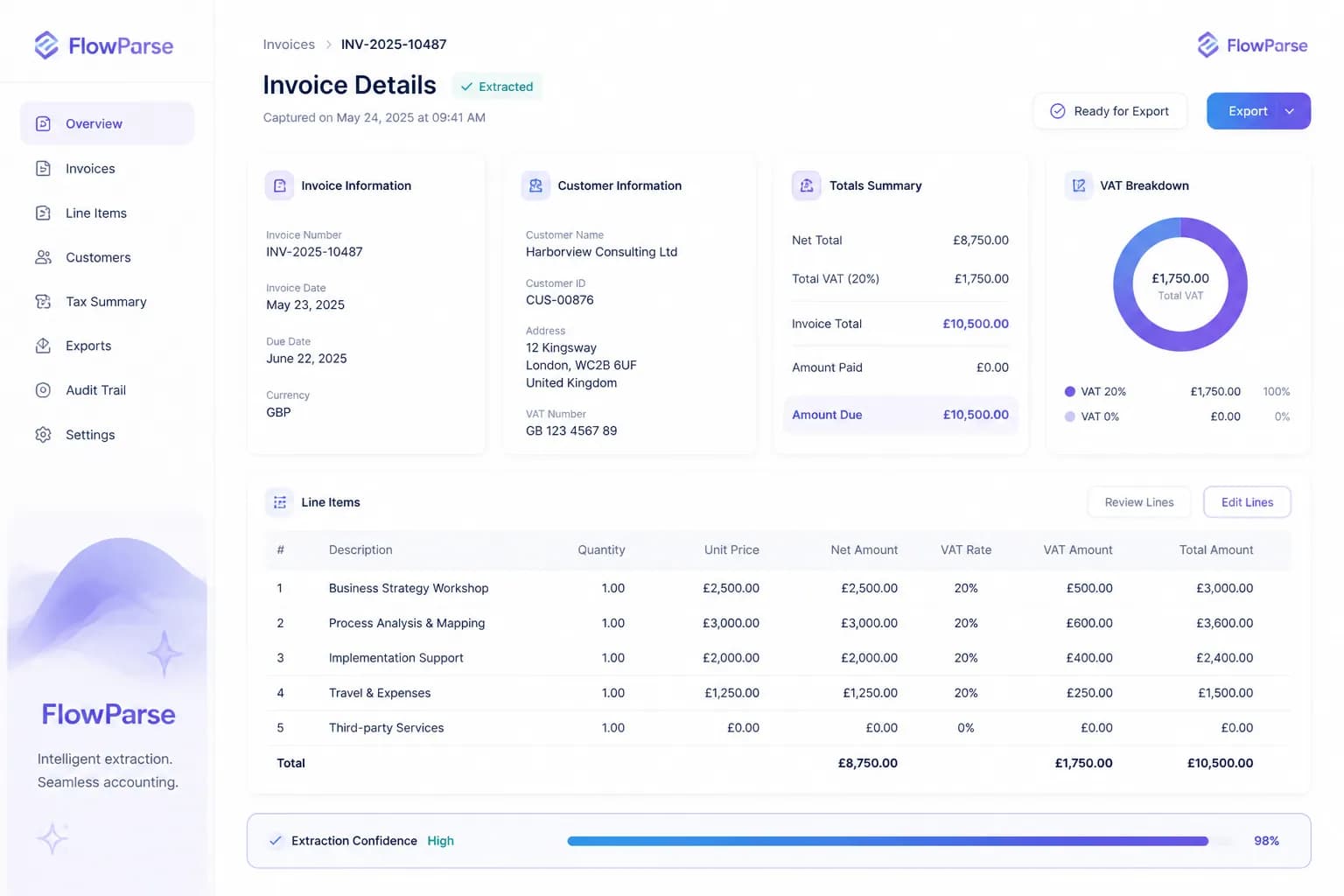Select the Business Strategy Workshop row
This screenshot has width=1344, height=896.
[x=778, y=588]
